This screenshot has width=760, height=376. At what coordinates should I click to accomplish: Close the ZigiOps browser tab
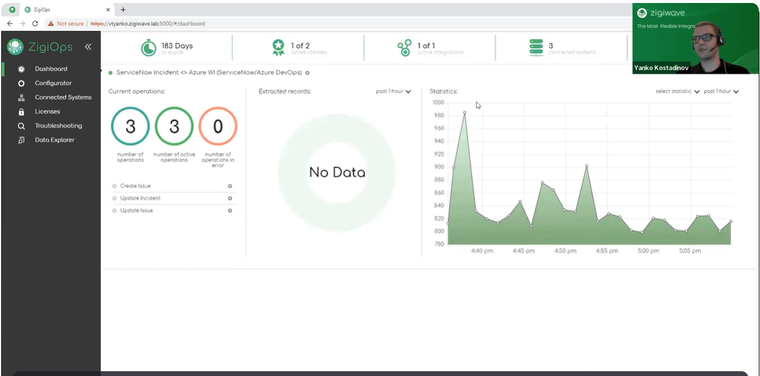click(x=108, y=10)
